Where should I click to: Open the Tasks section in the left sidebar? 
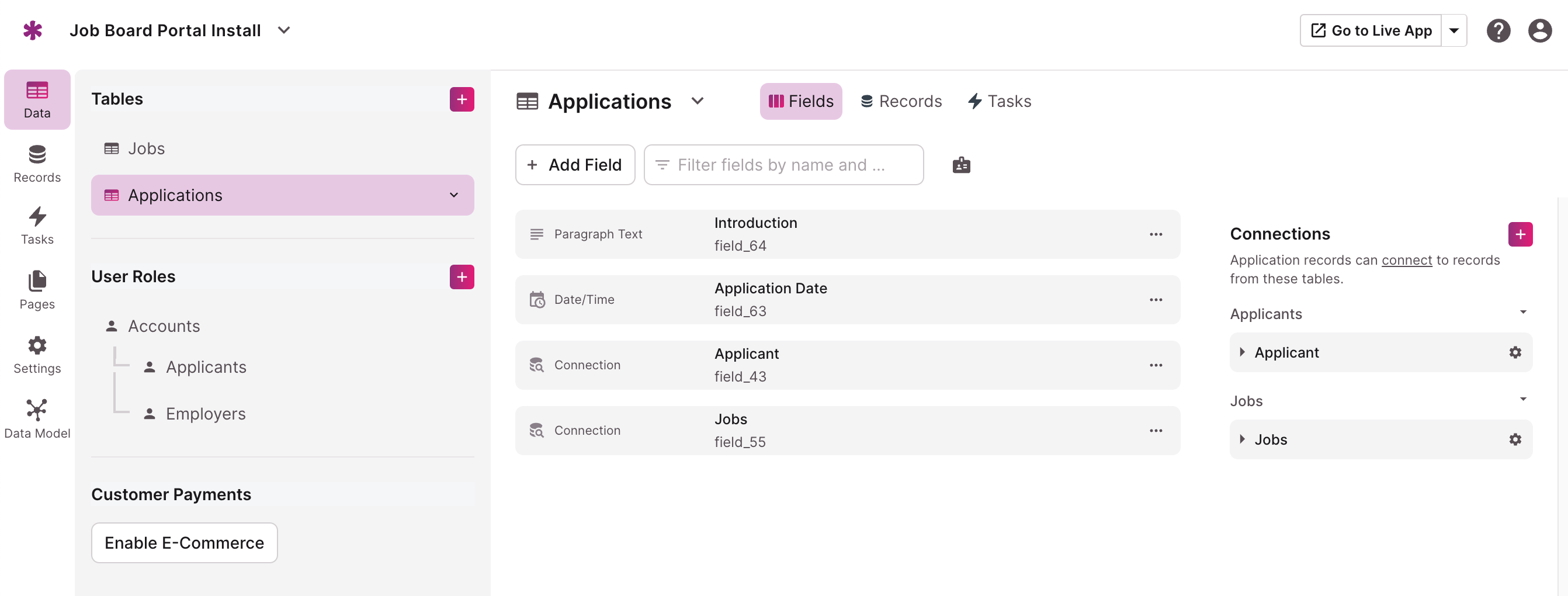pos(37,225)
